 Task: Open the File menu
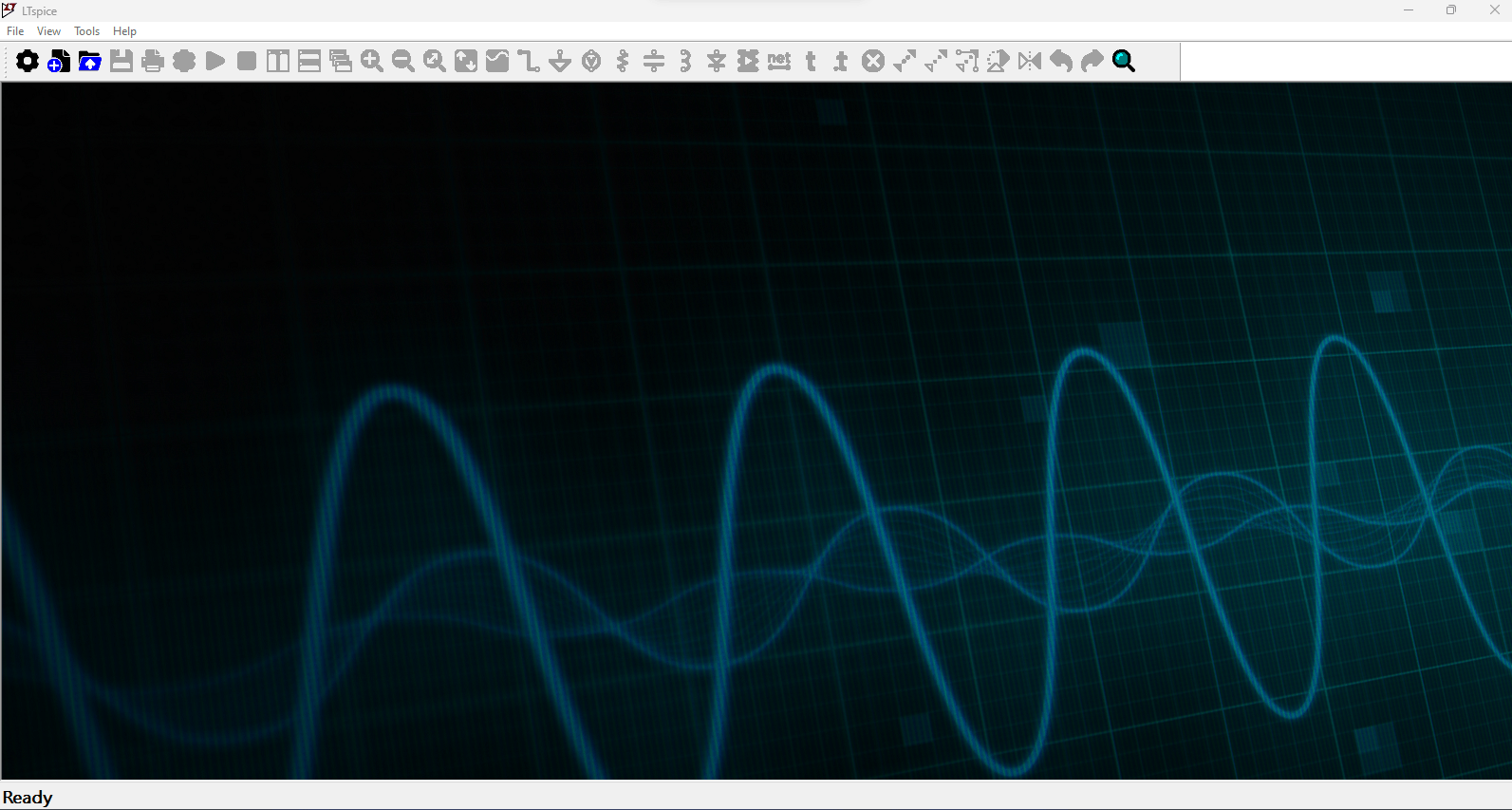tap(15, 31)
